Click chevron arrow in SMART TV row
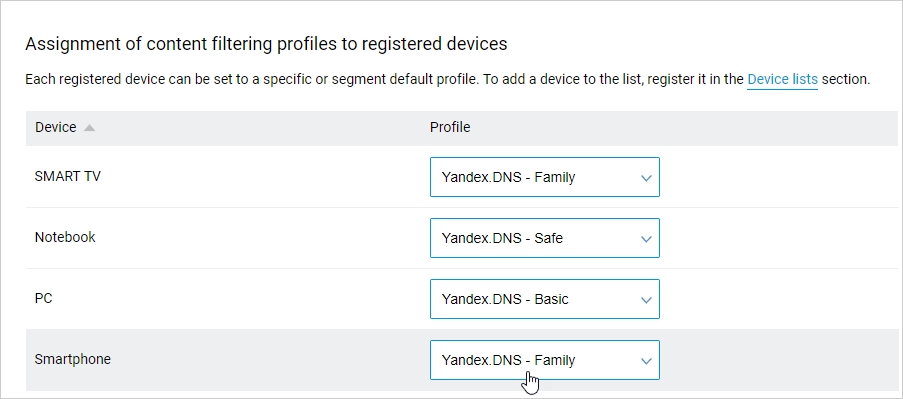 coord(646,178)
